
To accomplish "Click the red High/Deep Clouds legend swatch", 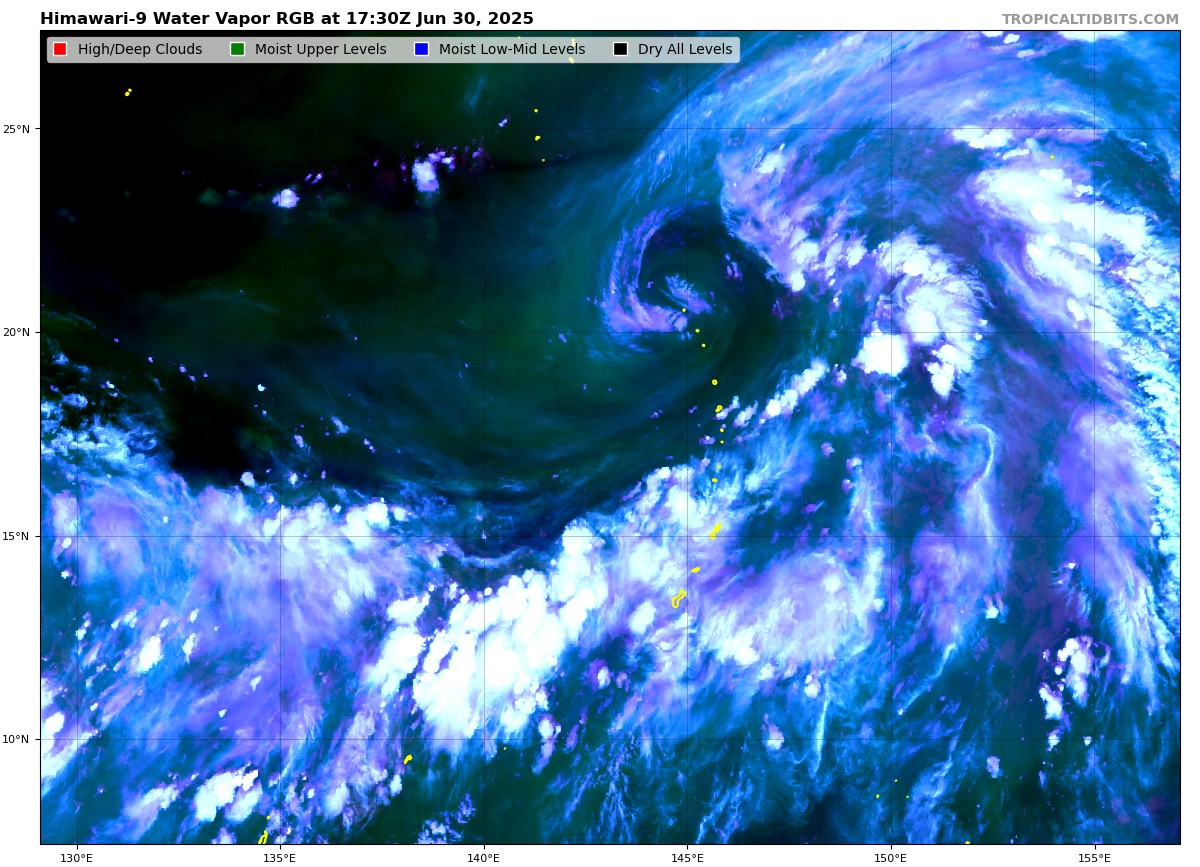I will 60,49.
